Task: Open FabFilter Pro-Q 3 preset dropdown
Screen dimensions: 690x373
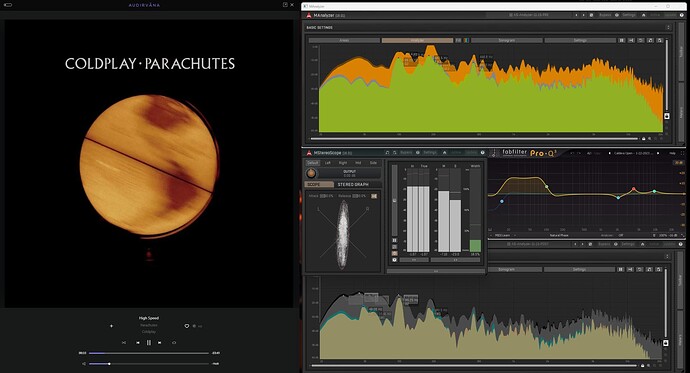Action: coord(633,153)
